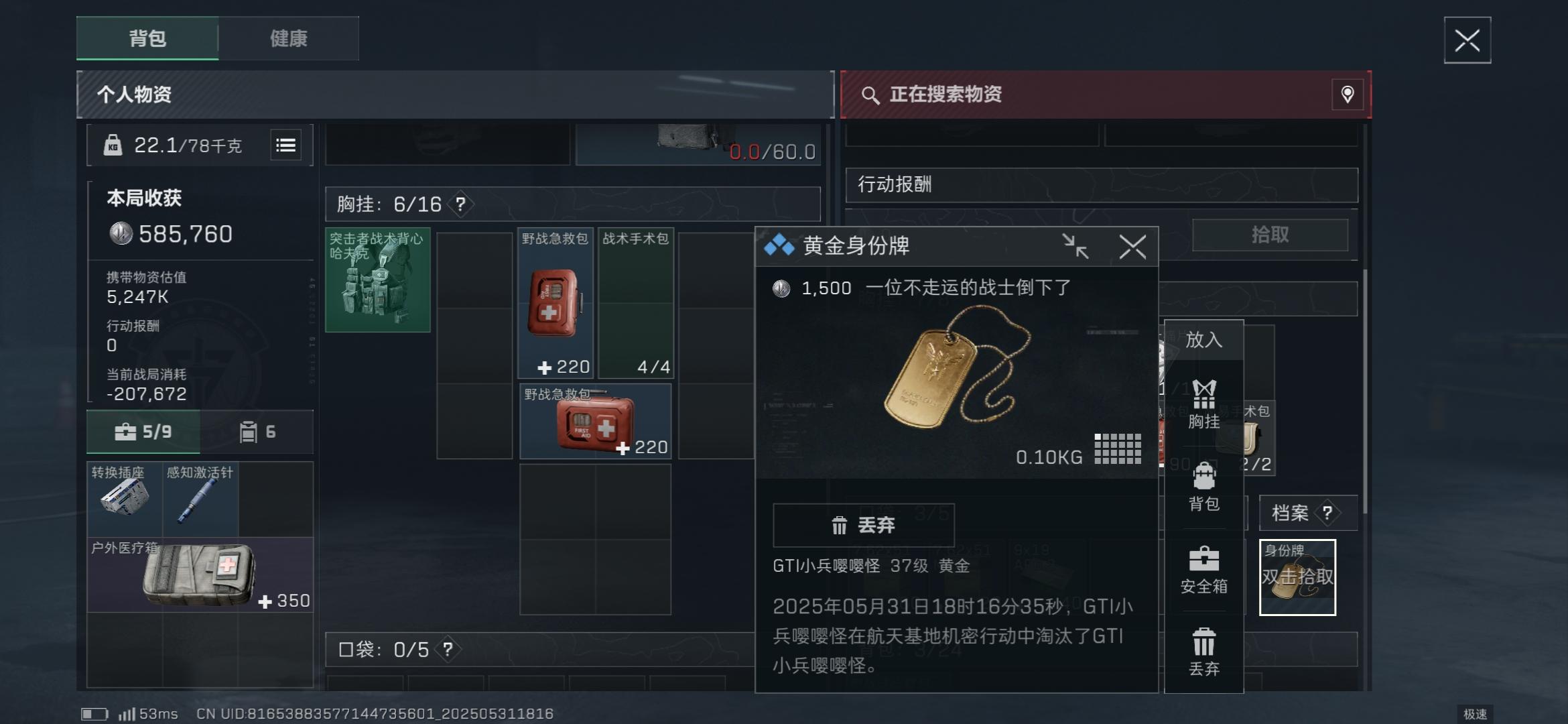Open help for 档案 section
This screenshot has height=724, width=1568.
[x=1327, y=513]
